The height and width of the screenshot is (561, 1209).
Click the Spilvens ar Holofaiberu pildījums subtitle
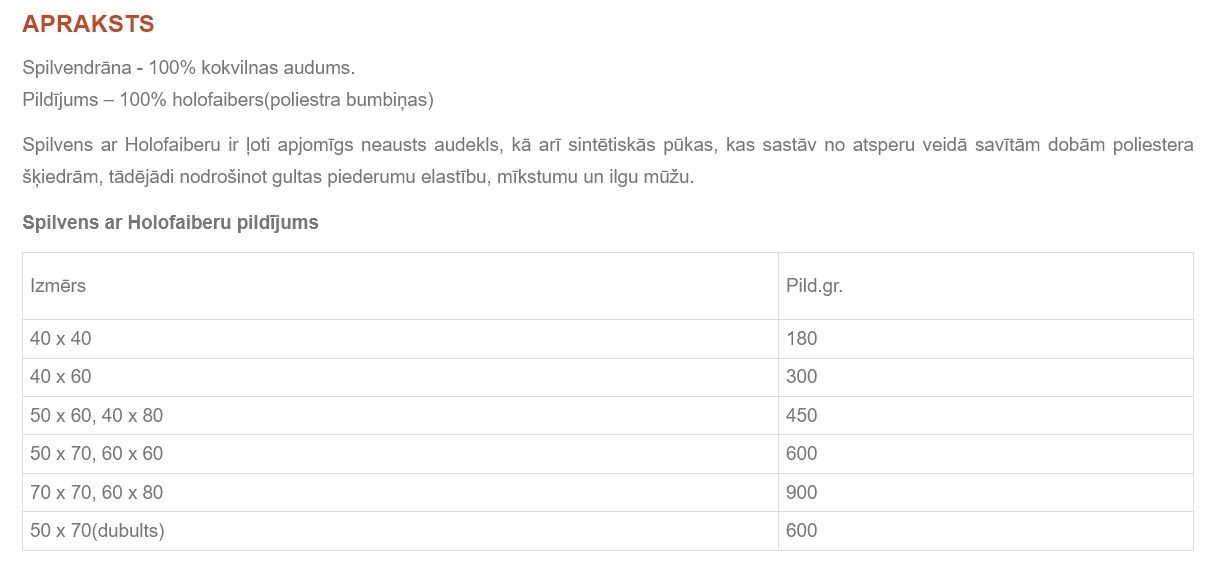[x=170, y=223]
